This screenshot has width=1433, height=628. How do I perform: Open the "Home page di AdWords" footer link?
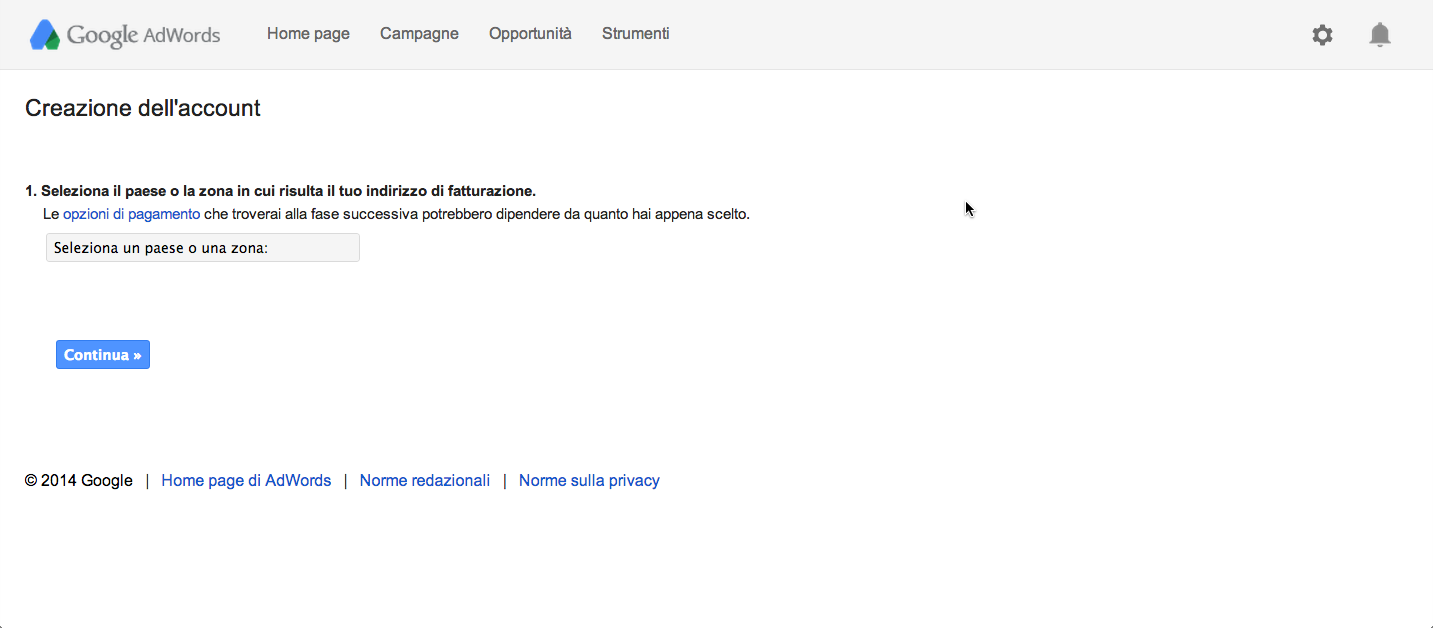coord(246,481)
